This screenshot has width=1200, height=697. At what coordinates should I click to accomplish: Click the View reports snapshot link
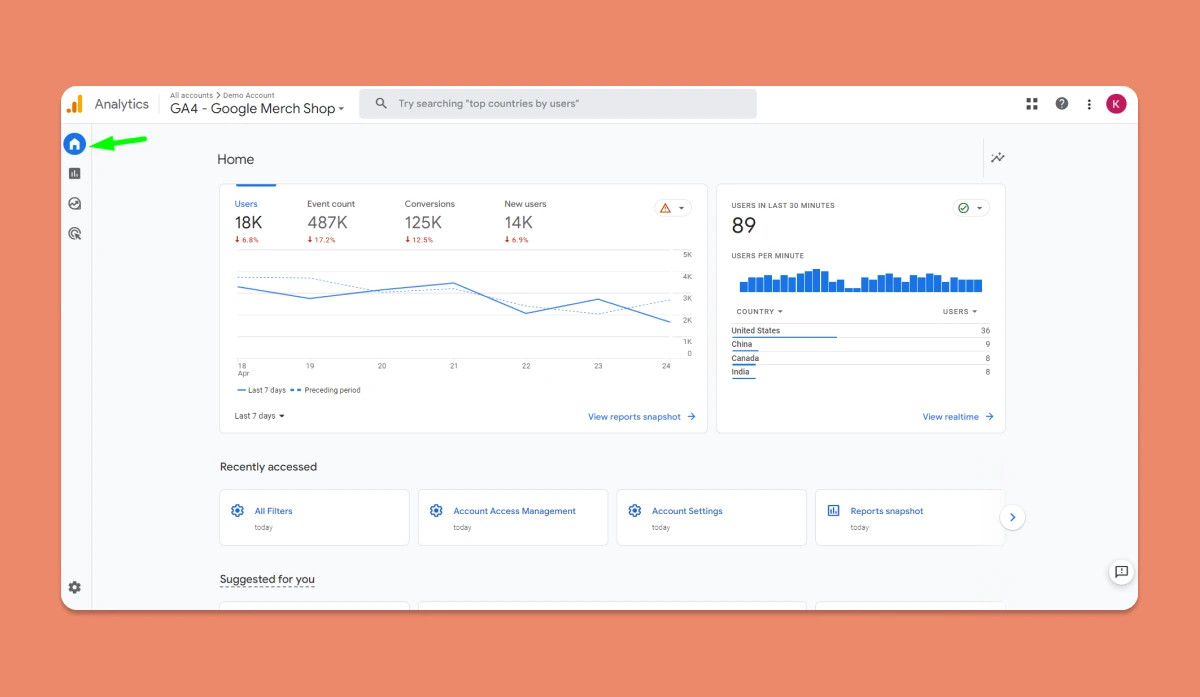(x=641, y=416)
